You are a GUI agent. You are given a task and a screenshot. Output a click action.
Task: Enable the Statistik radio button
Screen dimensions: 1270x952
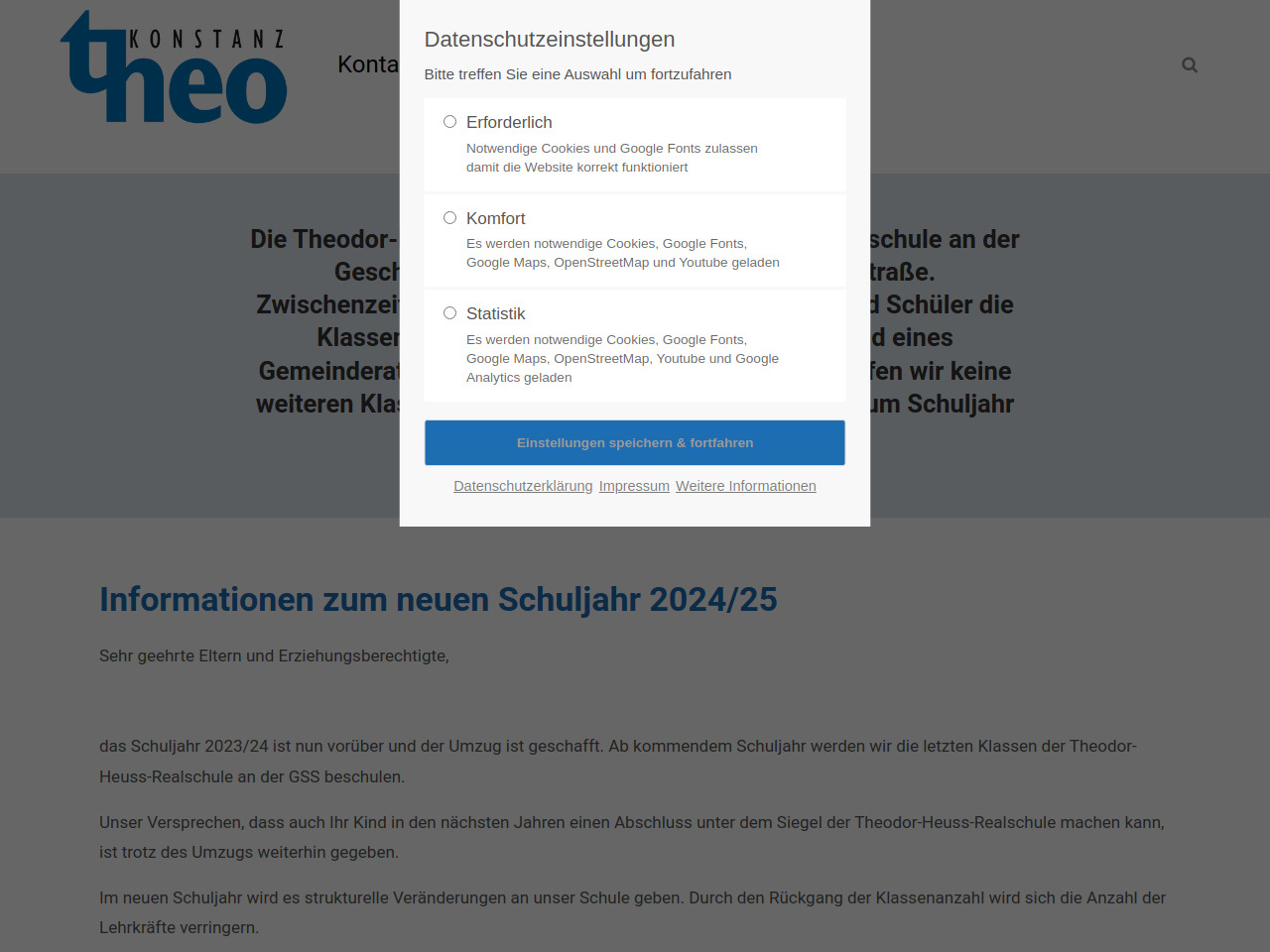click(x=449, y=313)
